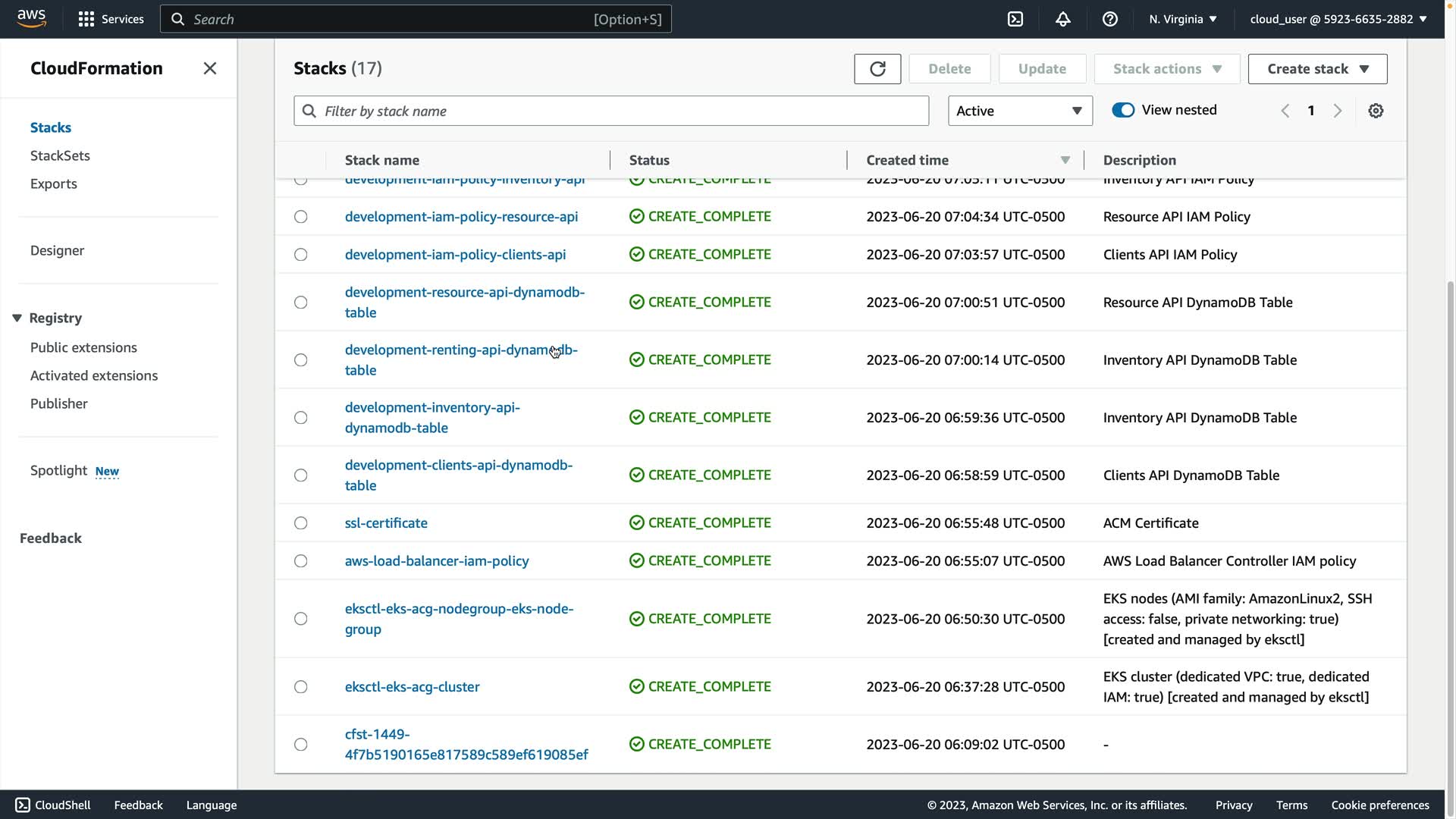Open the Services grid menu
The image size is (1456, 819).
click(111, 19)
